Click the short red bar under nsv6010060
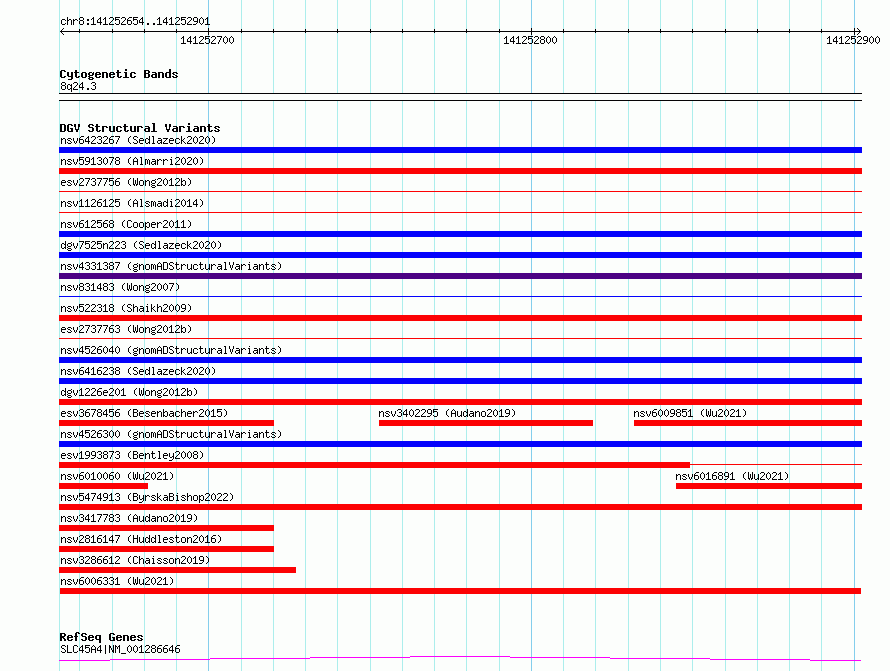The image size is (890, 671). click(x=103, y=486)
